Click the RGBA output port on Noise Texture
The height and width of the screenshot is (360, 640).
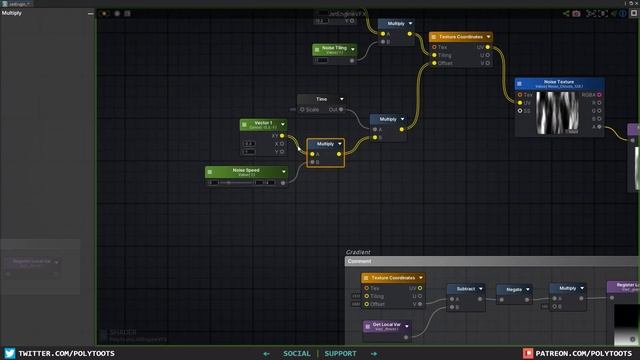(599, 95)
